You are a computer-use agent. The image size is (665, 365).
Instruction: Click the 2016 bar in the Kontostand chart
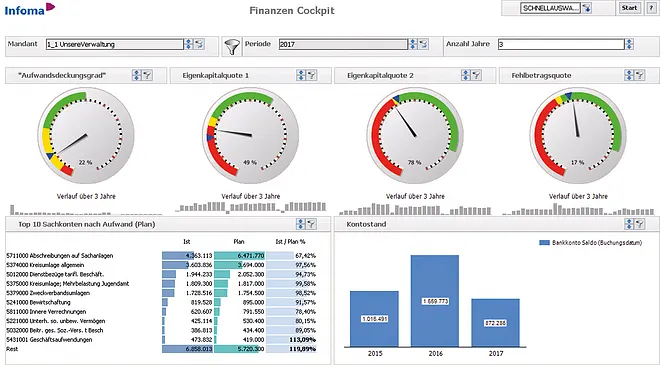click(x=435, y=301)
